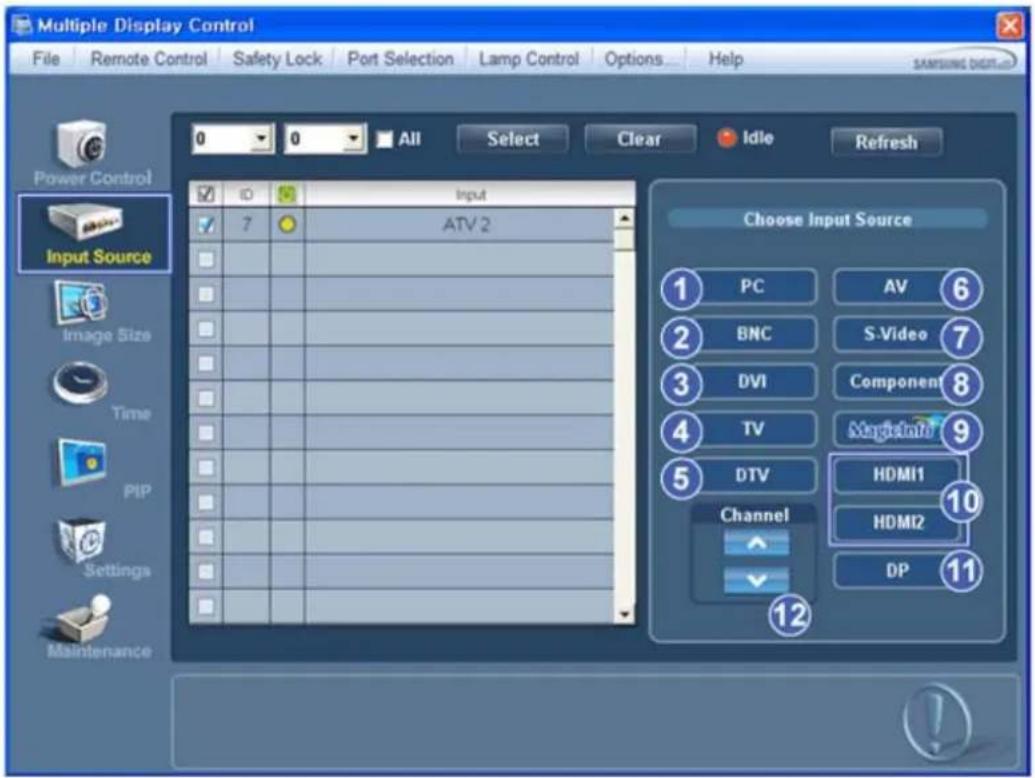
Task: Choose DVI input source
Action: [x=752, y=381]
